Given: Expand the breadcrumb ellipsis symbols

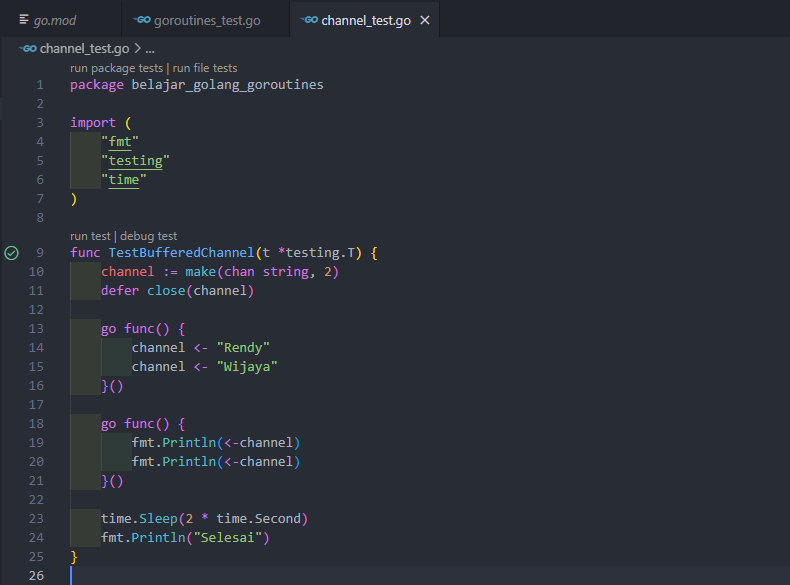Looking at the screenshot, I should point(150,49).
